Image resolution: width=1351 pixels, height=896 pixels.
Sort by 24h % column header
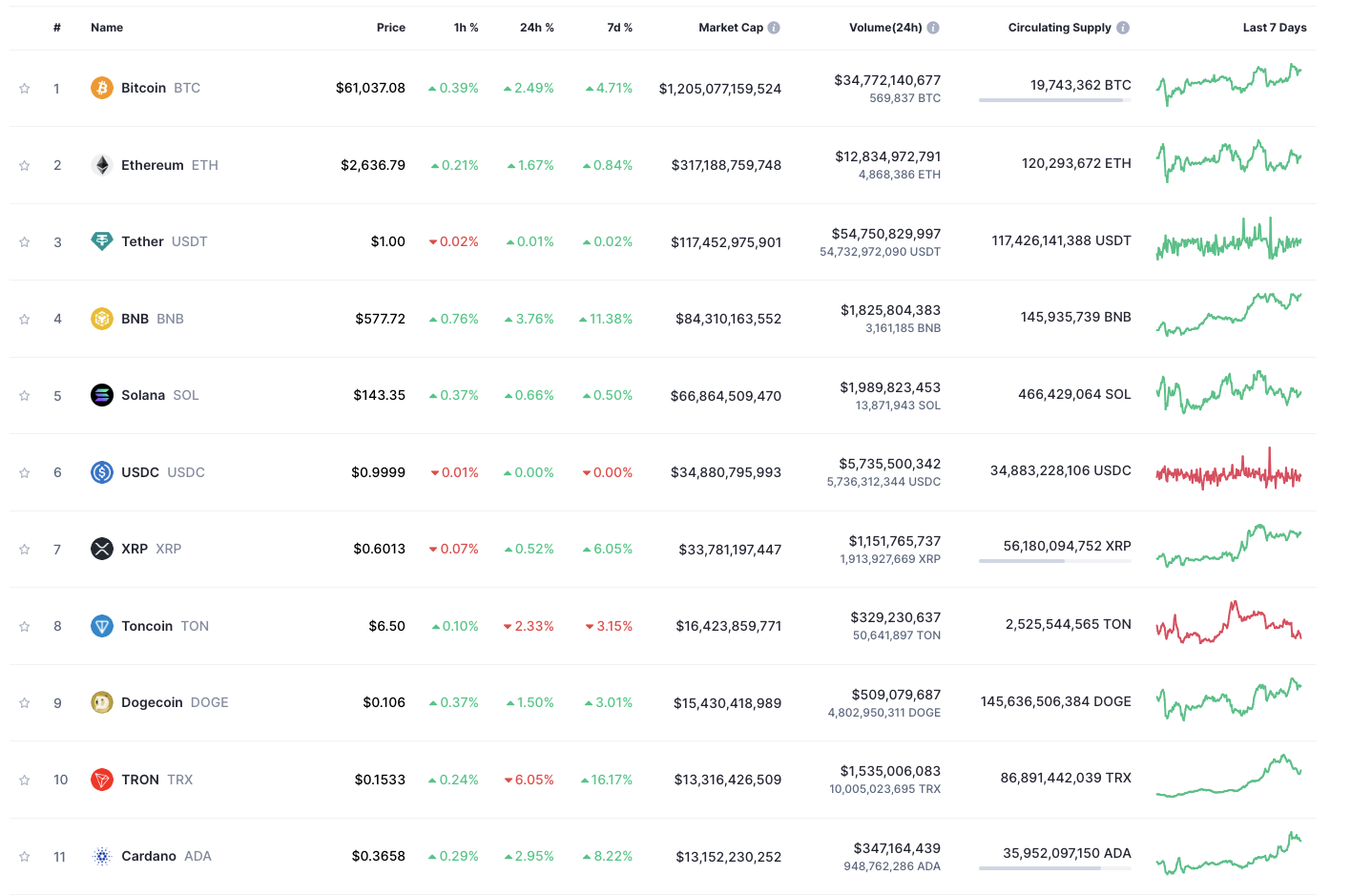click(x=537, y=28)
